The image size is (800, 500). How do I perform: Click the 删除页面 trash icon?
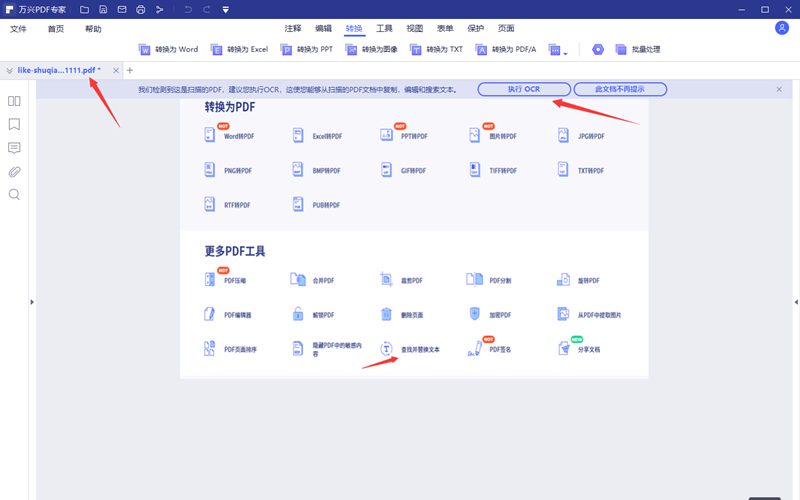[x=386, y=314]
